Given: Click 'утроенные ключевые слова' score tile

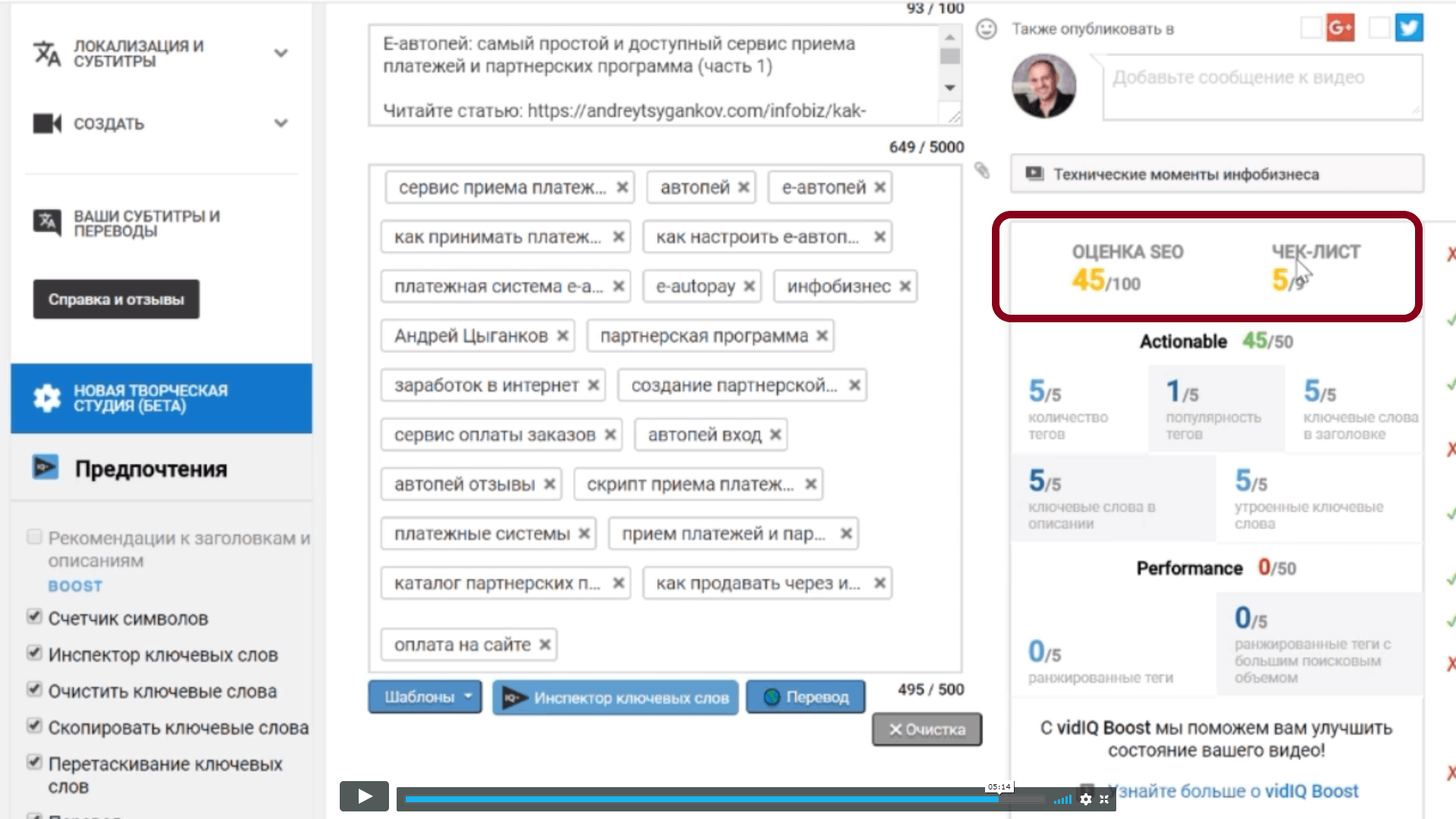Looking at the screenshot, I should [x=1318, y=498].
